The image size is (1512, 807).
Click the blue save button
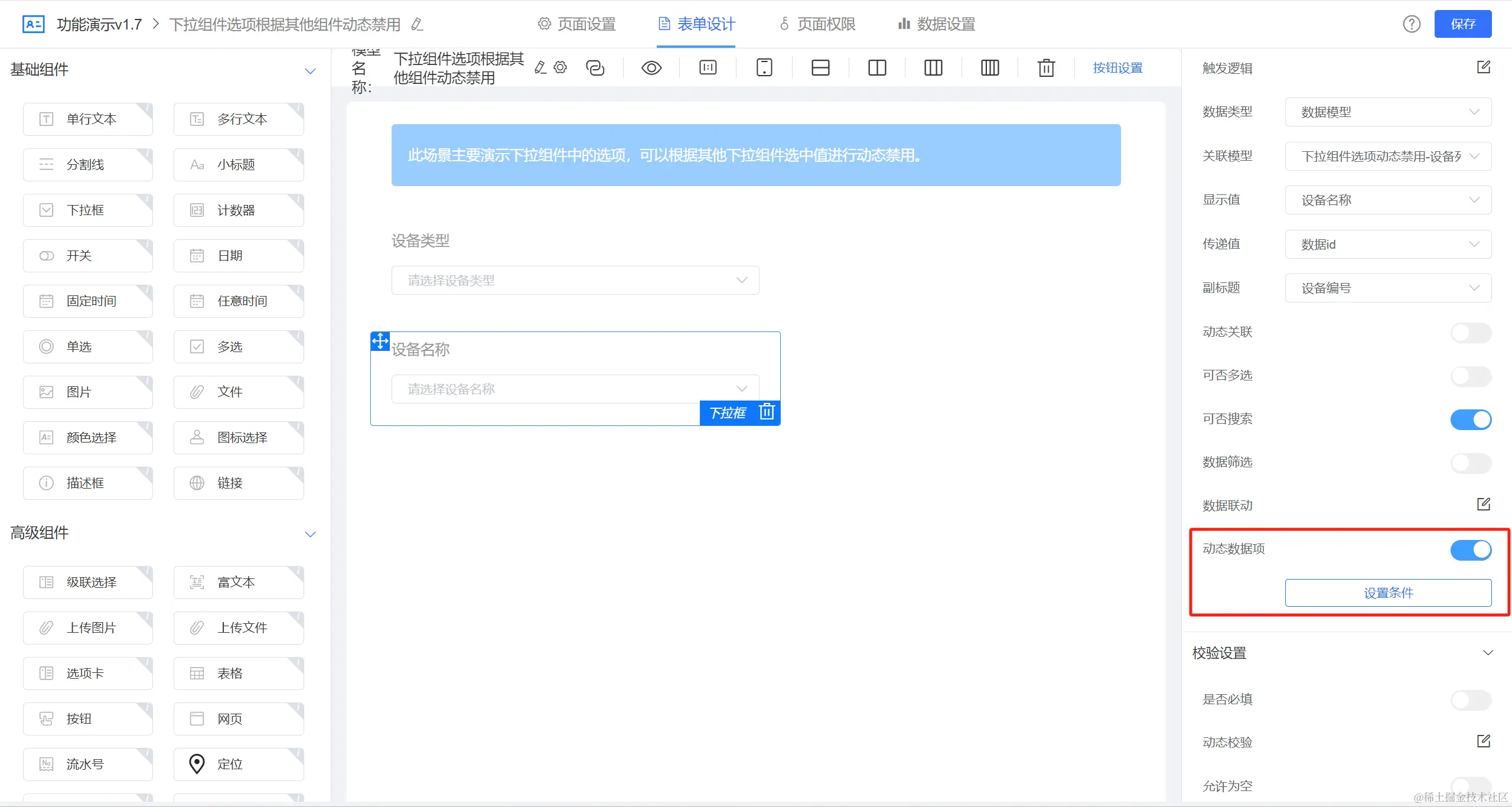pyautogui.click(x=1462, y=24)
